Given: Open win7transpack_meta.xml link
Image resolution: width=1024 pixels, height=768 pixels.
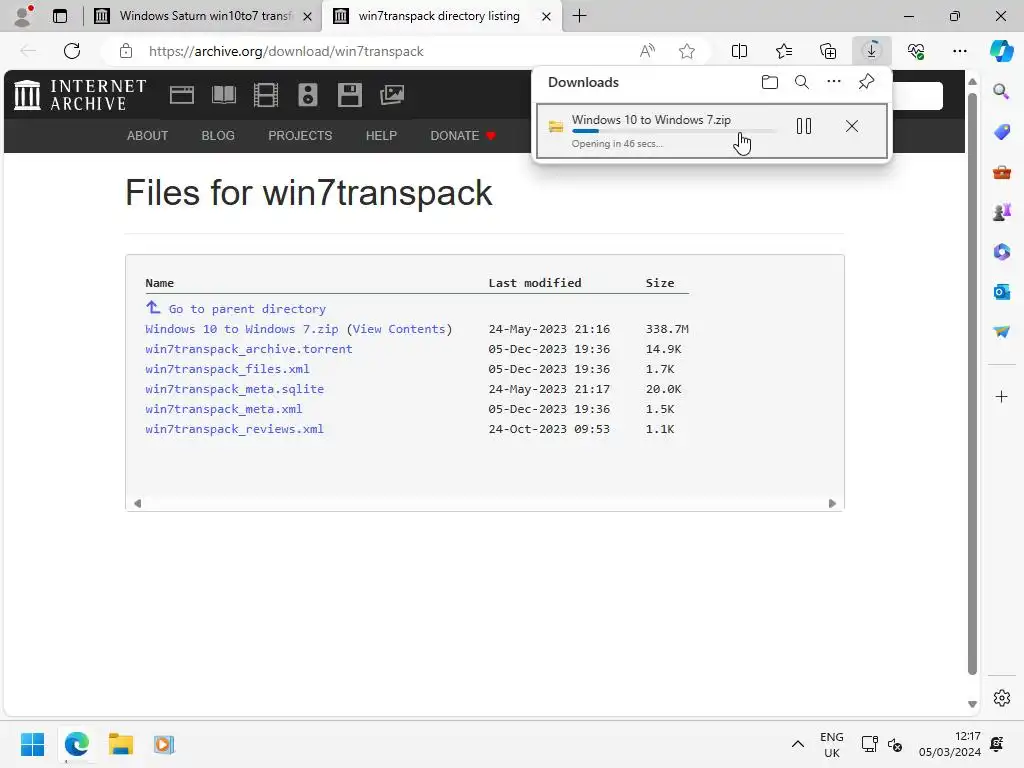Looking at the screenshot, I should (223, 409).
